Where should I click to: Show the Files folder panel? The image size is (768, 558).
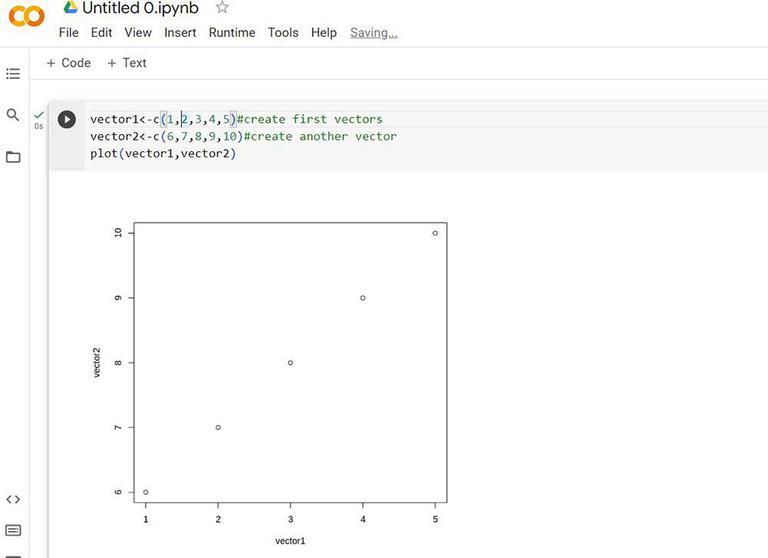(13, 157)
